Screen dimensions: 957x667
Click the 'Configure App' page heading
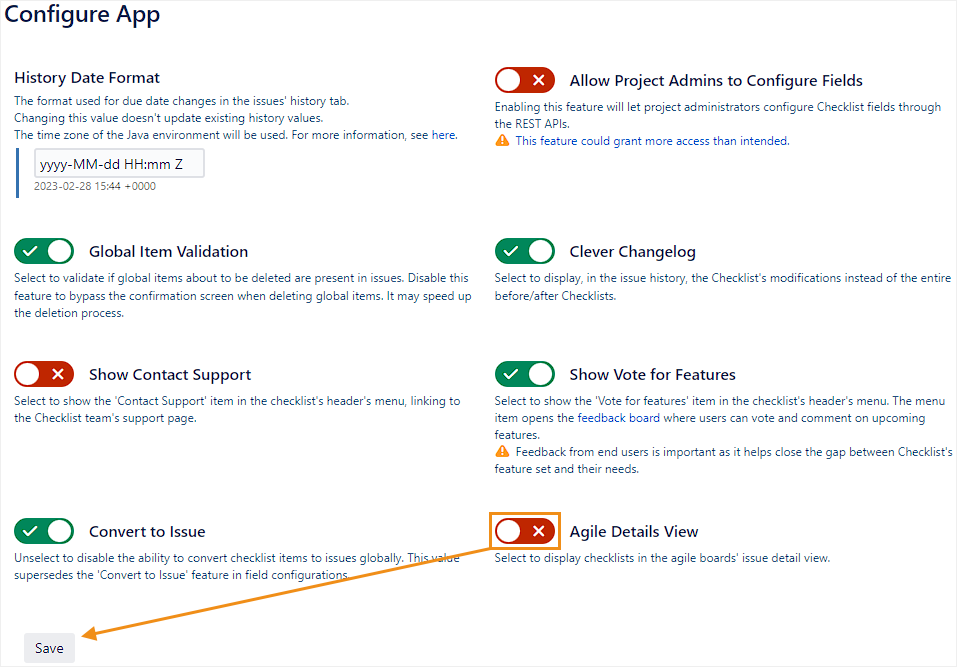tap(82, 15)
